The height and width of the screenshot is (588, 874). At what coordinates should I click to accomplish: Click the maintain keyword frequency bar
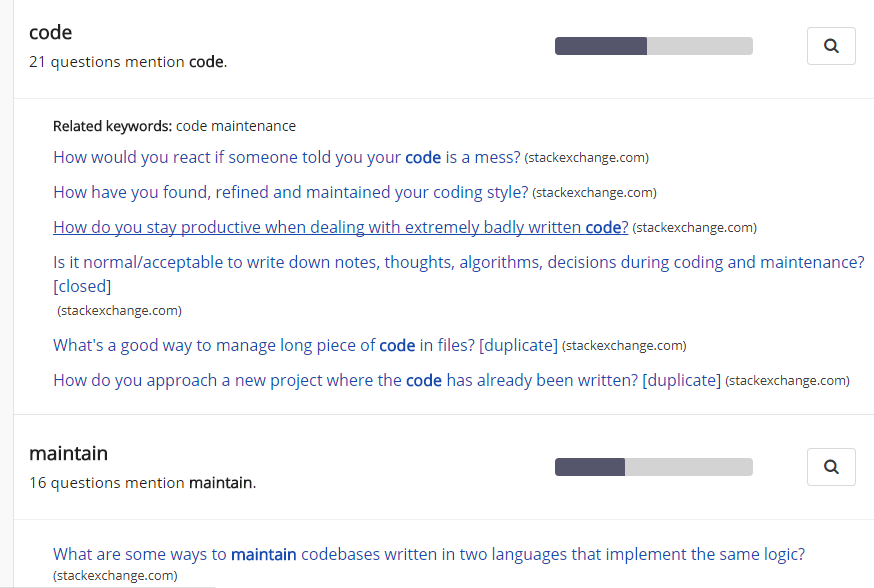tap(654, 466)
